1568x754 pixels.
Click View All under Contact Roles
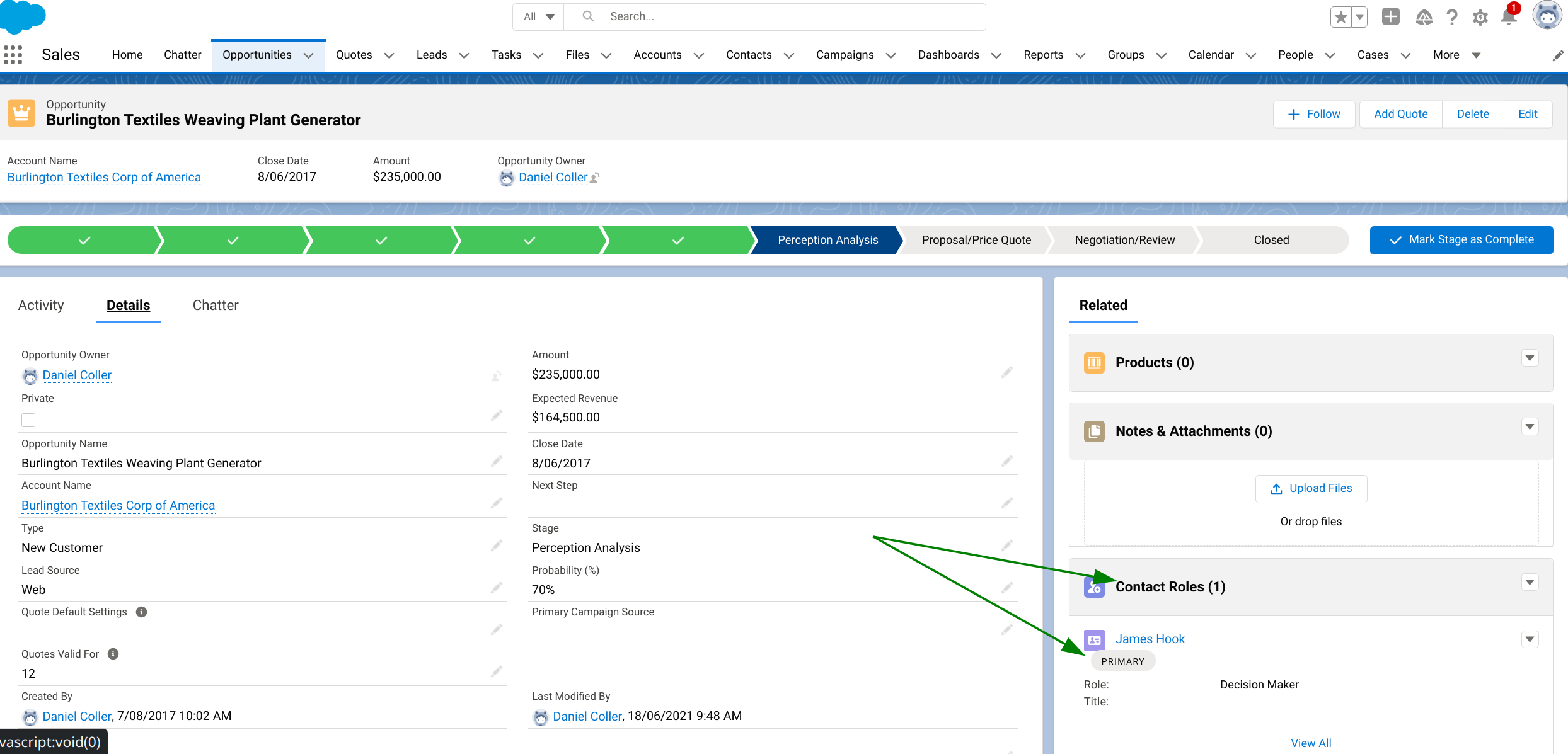point(1311,743)
